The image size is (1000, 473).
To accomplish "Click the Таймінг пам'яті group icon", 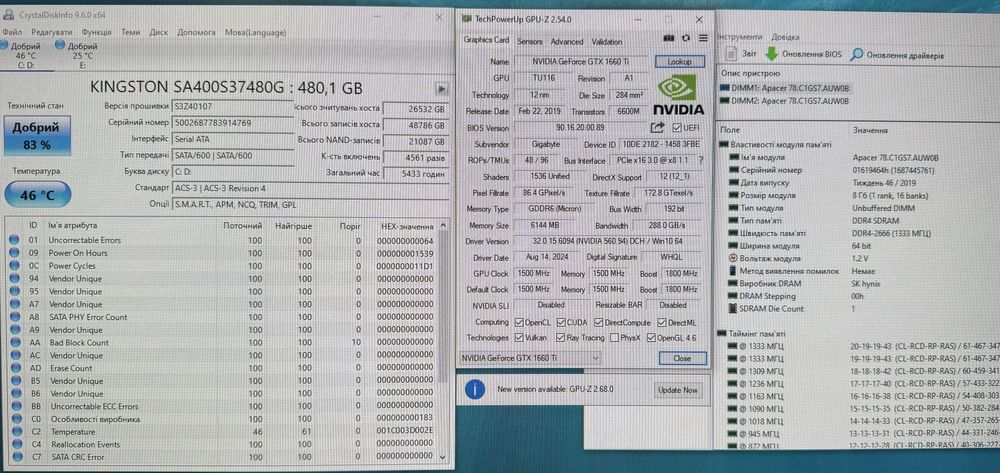I will tap(723, 333).
